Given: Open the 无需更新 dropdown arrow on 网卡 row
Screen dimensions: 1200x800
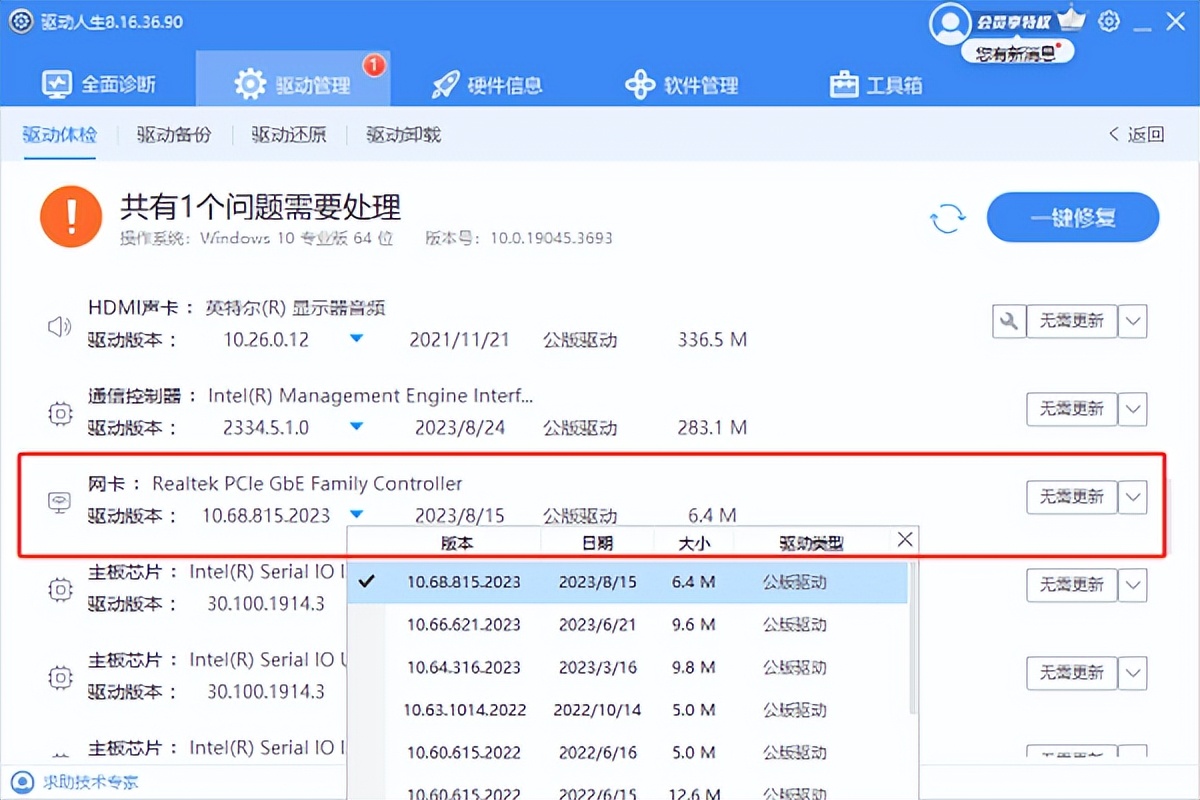Looking at the screenshot, I should point(1133,497).
